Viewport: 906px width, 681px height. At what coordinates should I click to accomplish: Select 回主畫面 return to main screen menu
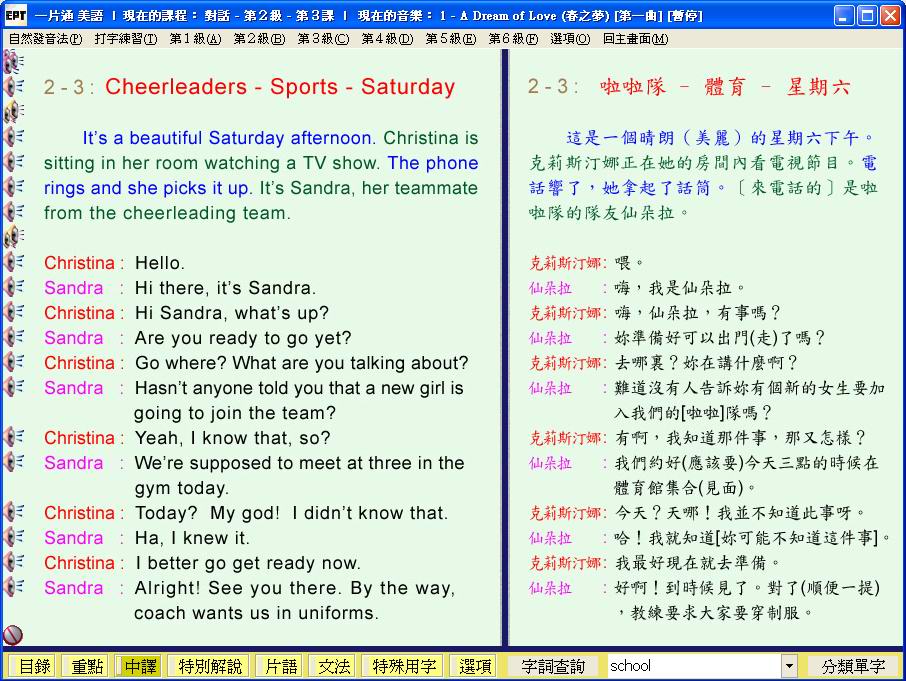pos(635,39)
